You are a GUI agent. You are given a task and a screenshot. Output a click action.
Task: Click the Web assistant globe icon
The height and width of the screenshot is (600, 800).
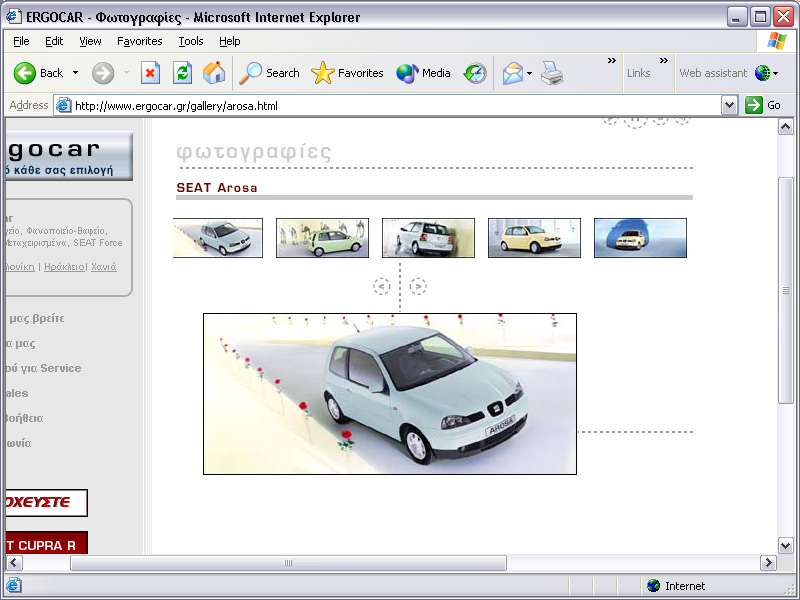[x=762, y=73]
